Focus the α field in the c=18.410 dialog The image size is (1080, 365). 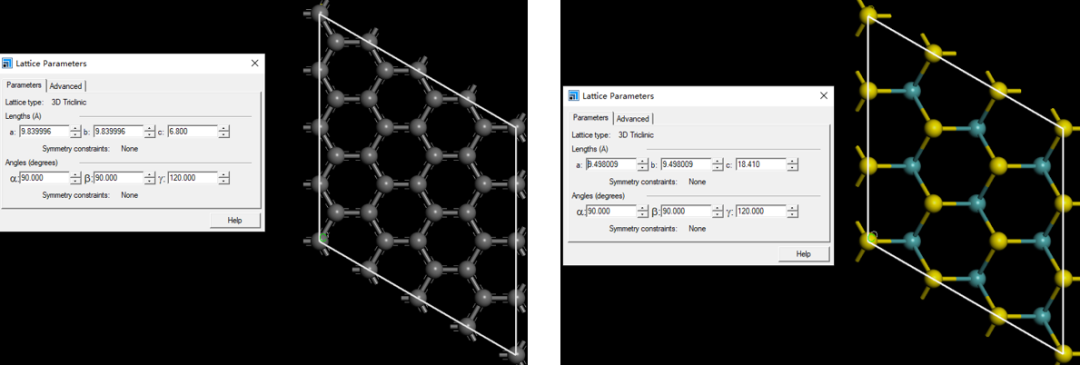click(x=611, y=211)
